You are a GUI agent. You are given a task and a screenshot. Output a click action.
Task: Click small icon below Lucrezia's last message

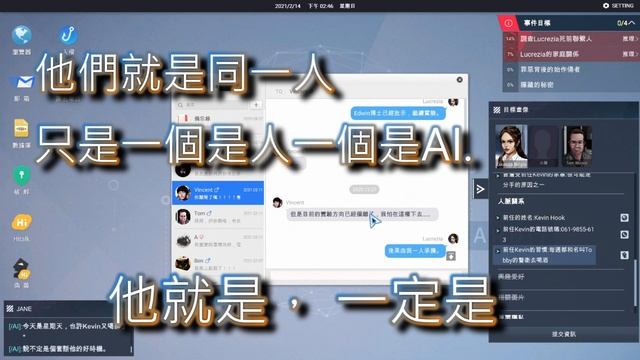pos(451,256)
